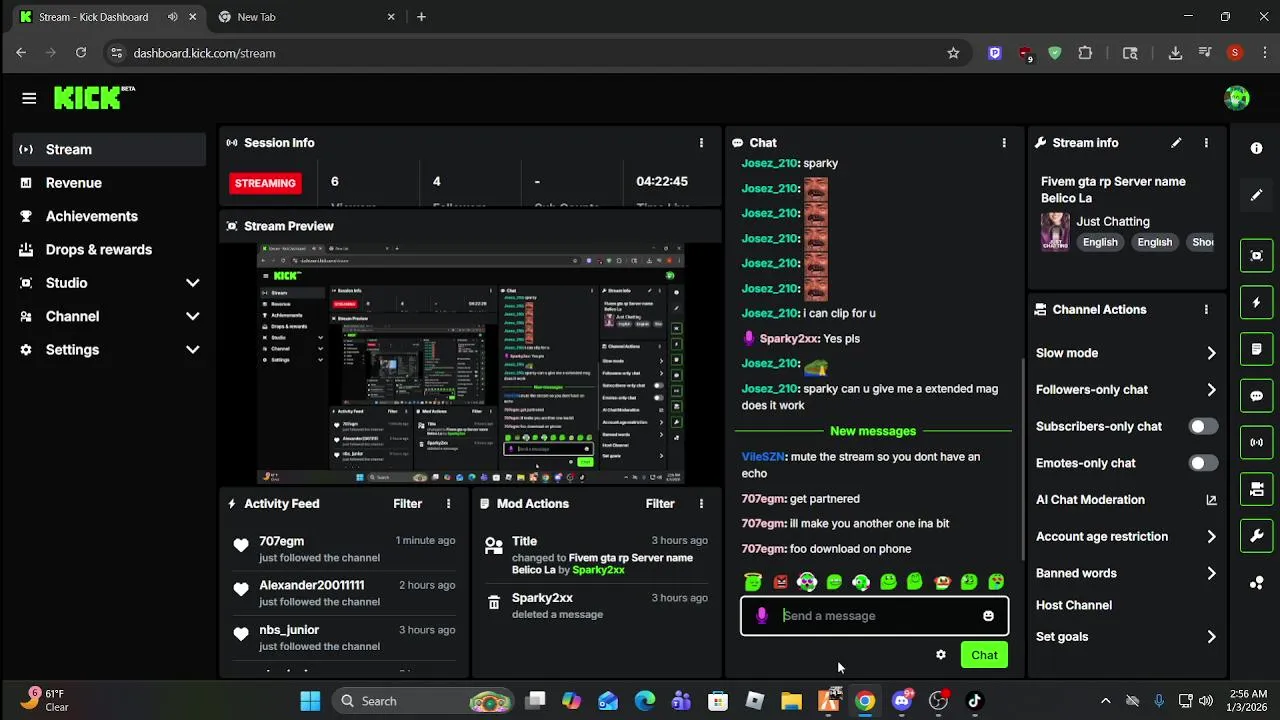The width and height of the screenshot is (1280, 720).
Task: Open Banned words settings
Action: coord(1126,573)
